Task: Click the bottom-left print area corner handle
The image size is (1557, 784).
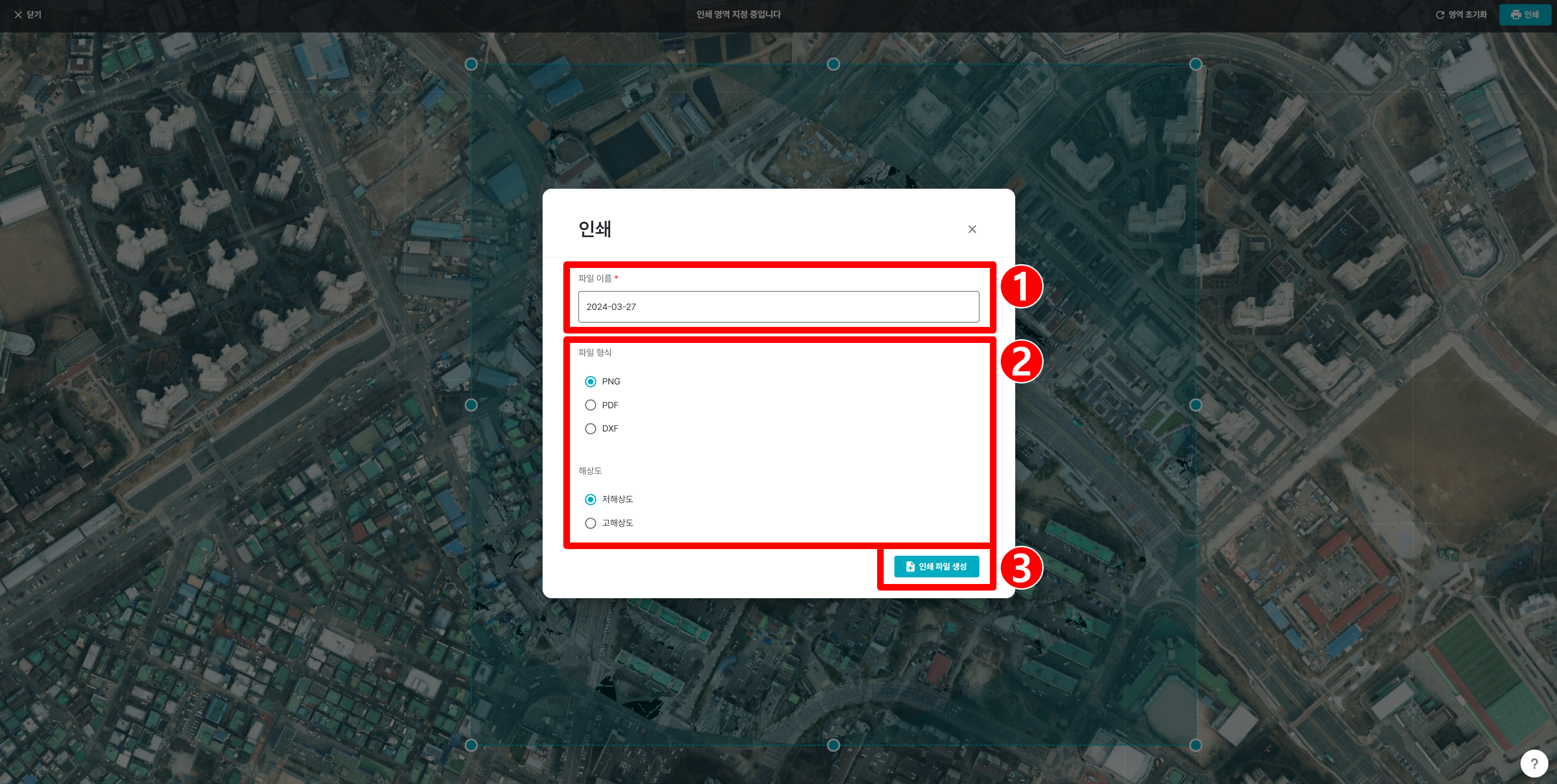Action: tap(471, 745)
